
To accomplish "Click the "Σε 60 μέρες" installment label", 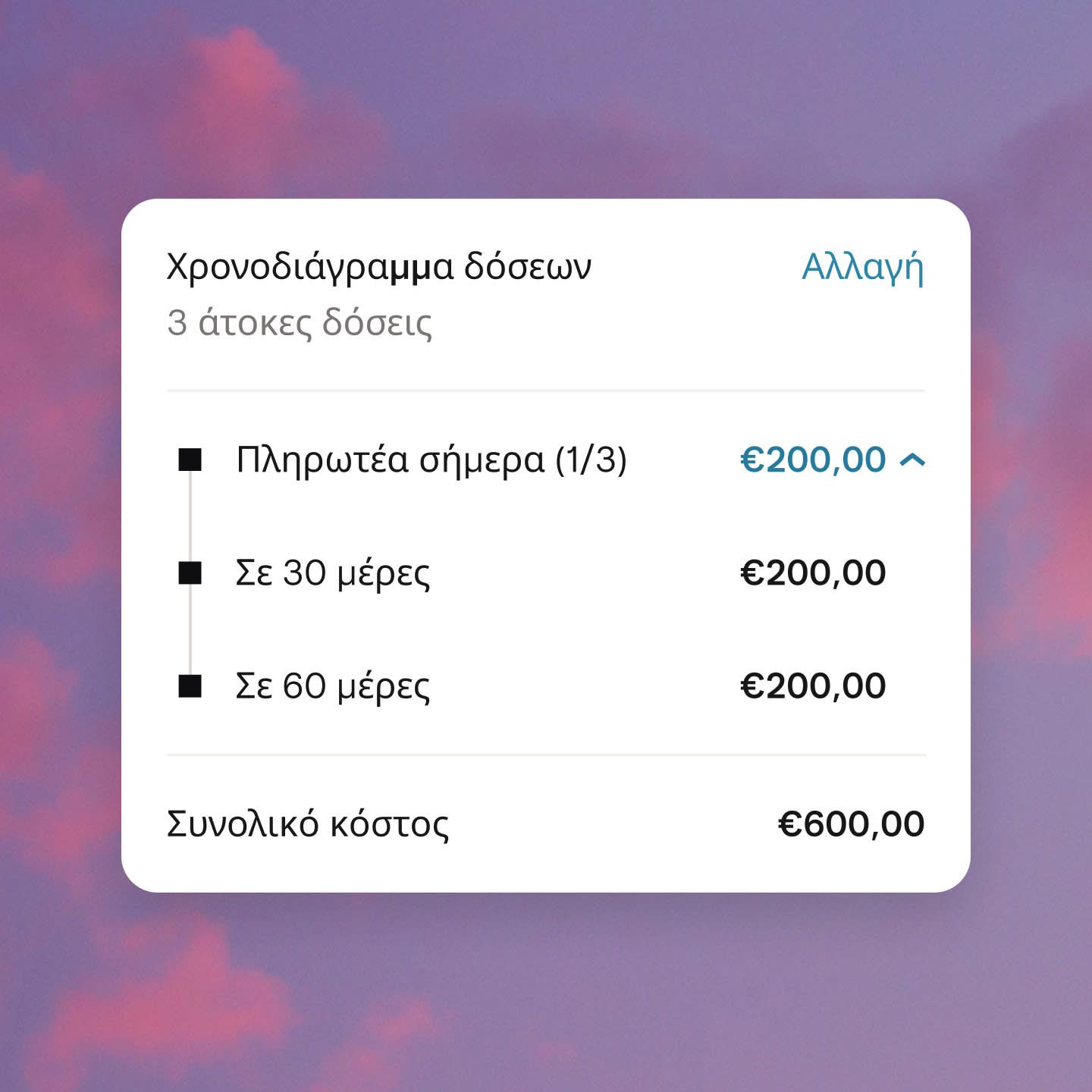I will (332, 686).
